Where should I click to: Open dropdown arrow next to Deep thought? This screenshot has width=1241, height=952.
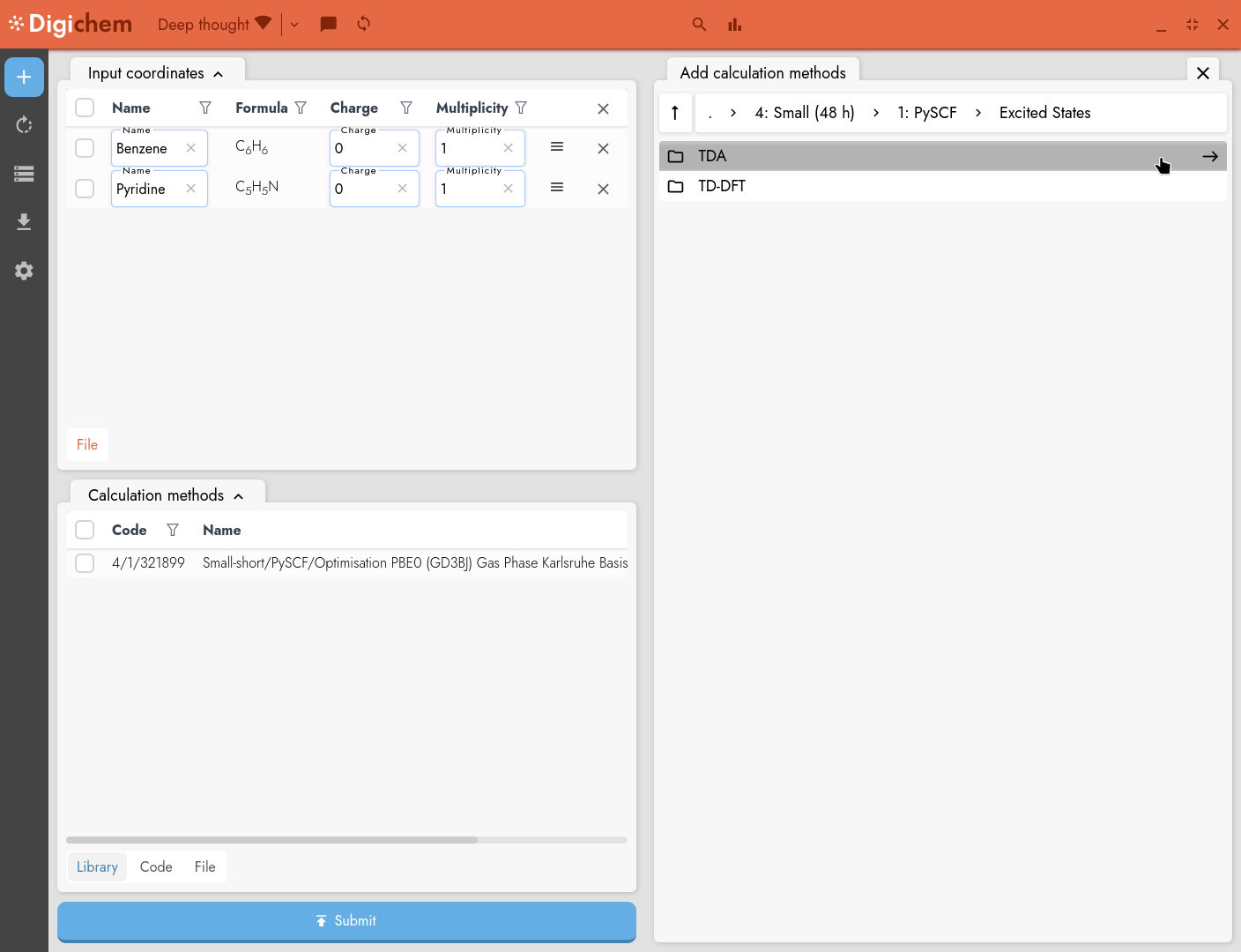(x=294, y=25)
